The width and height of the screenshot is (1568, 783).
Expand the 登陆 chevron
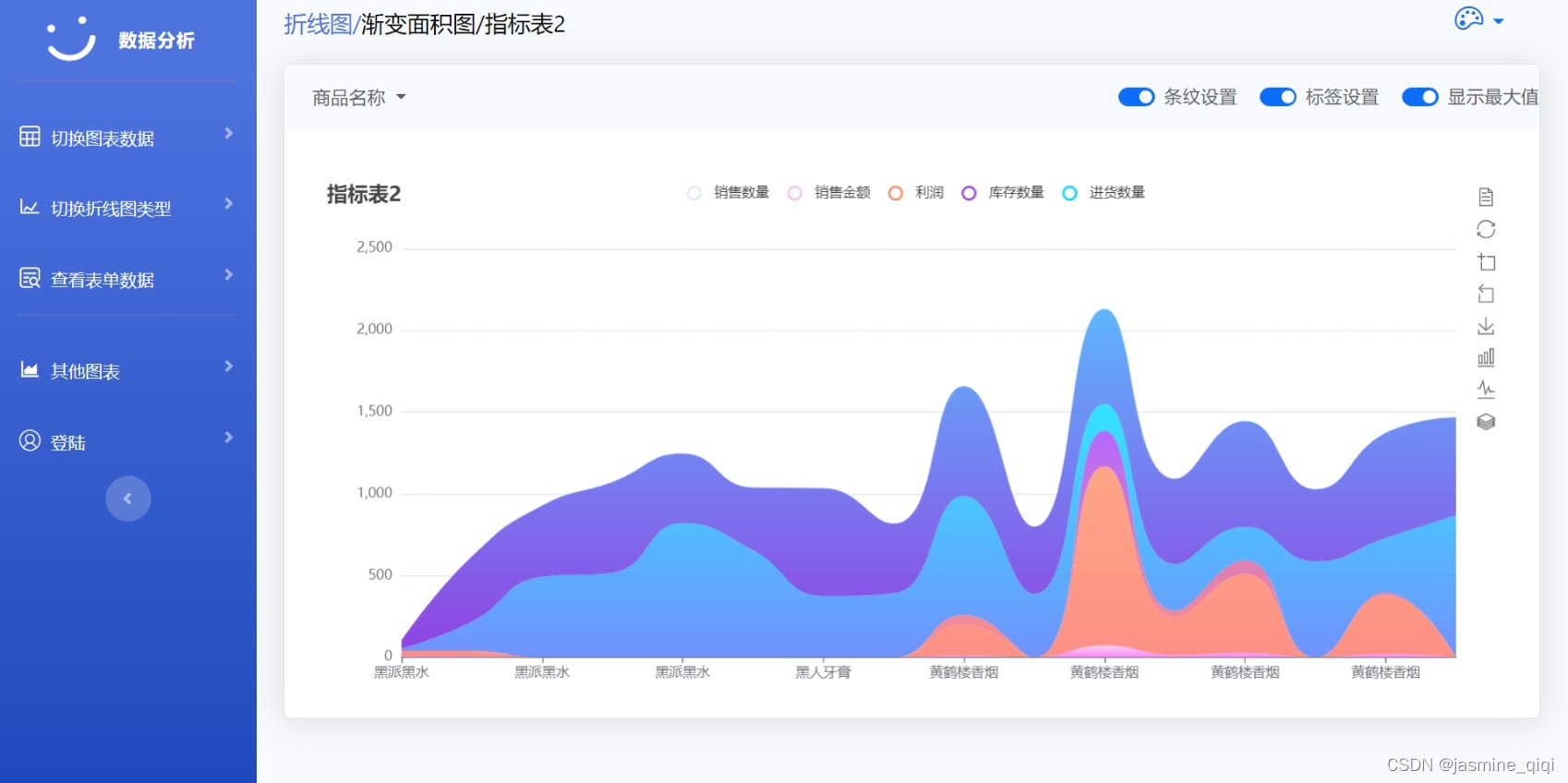[x=228, y=437]
